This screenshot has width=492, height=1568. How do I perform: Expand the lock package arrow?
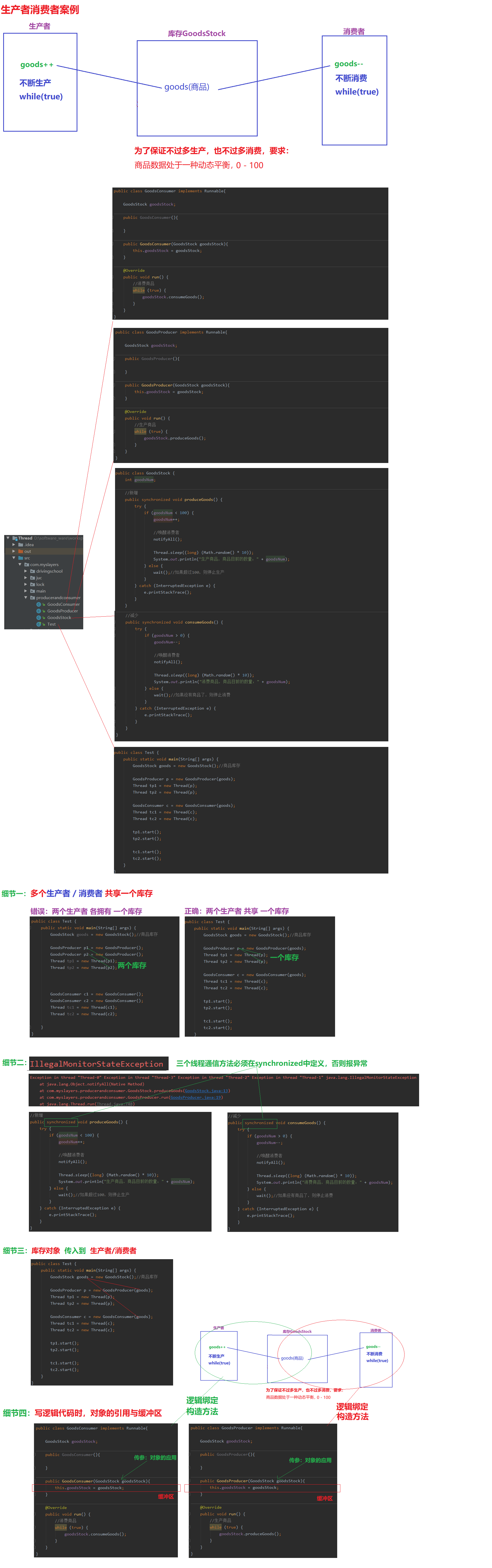tap(25, 584)
